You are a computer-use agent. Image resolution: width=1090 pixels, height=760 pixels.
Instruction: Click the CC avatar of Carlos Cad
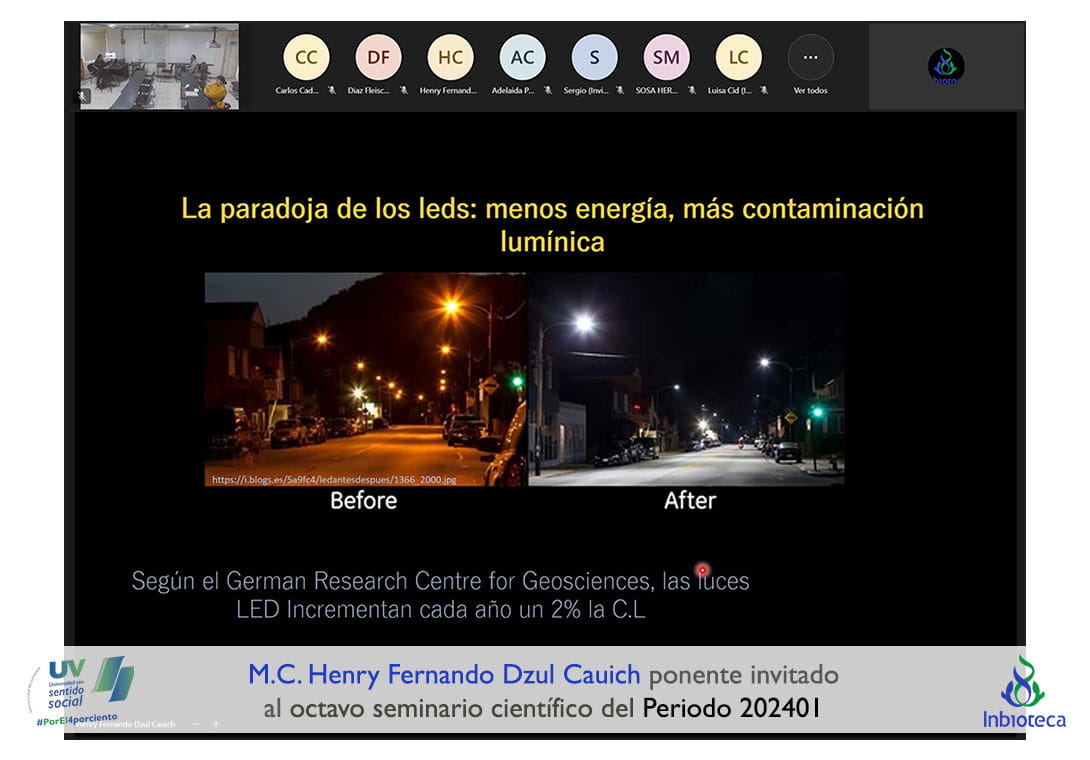tap(306, 57)
